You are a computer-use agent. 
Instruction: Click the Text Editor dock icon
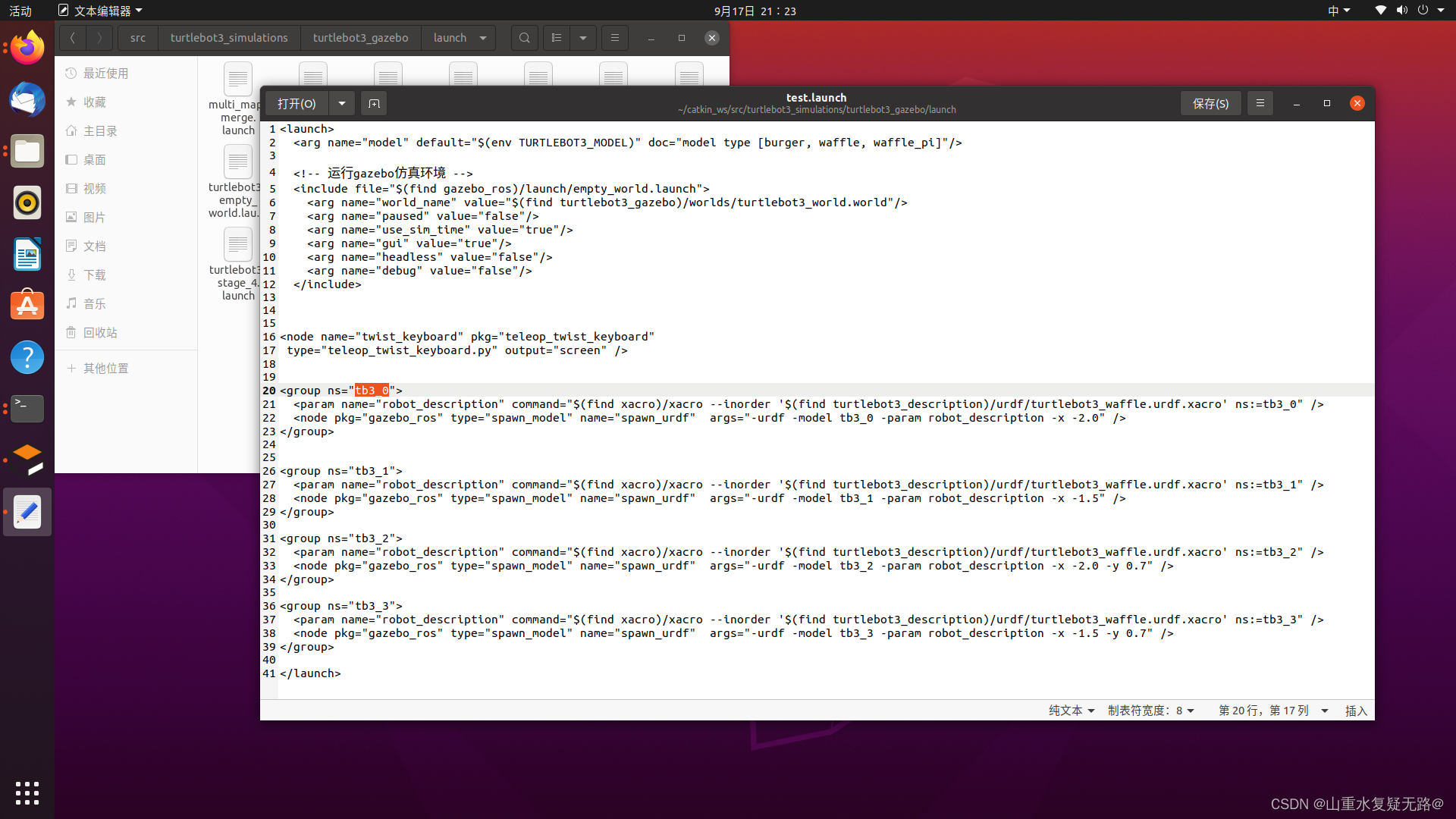pyautogui.click(x=27, y=512)
